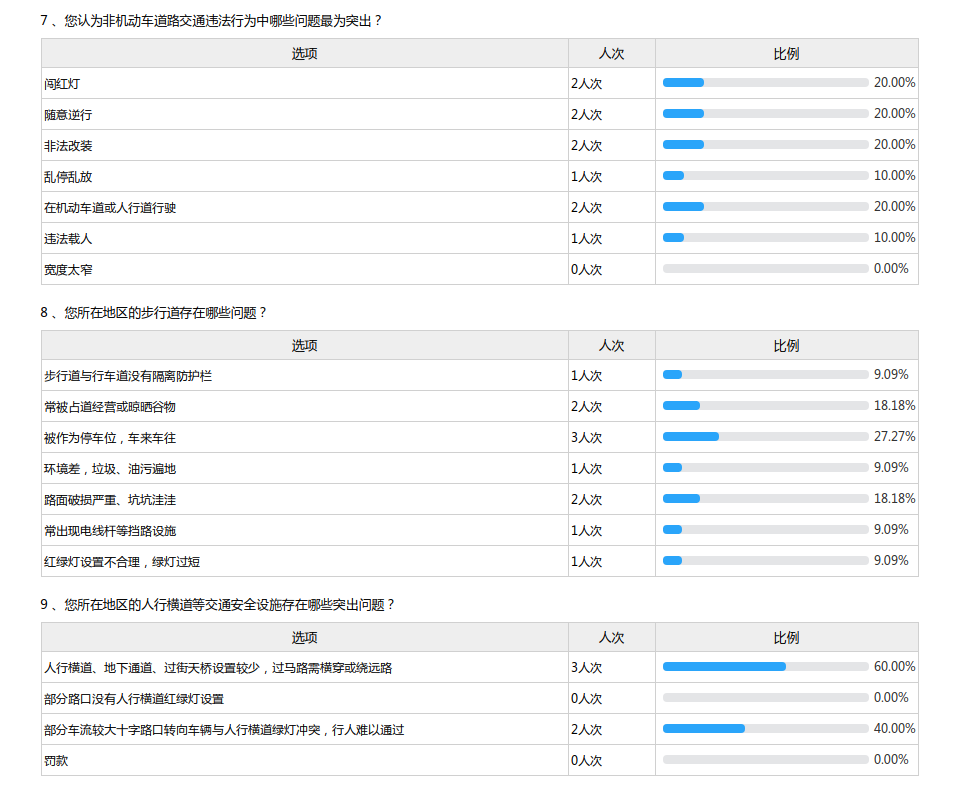Screen dimensions: 954x790
Task: Click the 红绿灯设置不合理，绿灯过短 option text
Action: [x=128, y=562]
